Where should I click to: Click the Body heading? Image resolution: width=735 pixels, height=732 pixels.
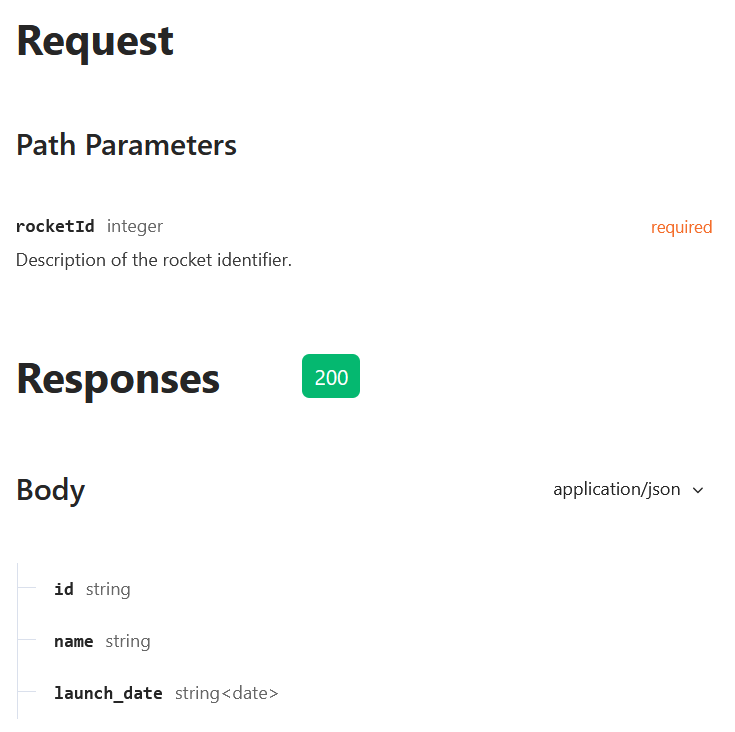click(x=51, y=490)
